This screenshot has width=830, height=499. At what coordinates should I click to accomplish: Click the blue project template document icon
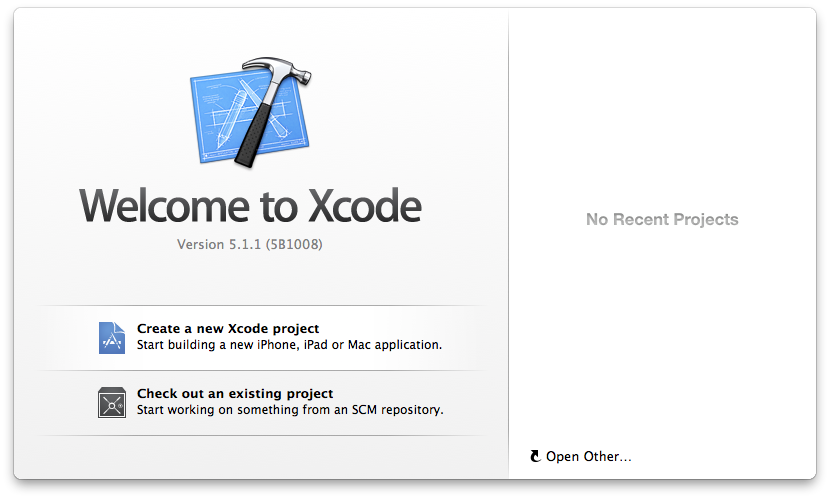(x=112, y=338)
